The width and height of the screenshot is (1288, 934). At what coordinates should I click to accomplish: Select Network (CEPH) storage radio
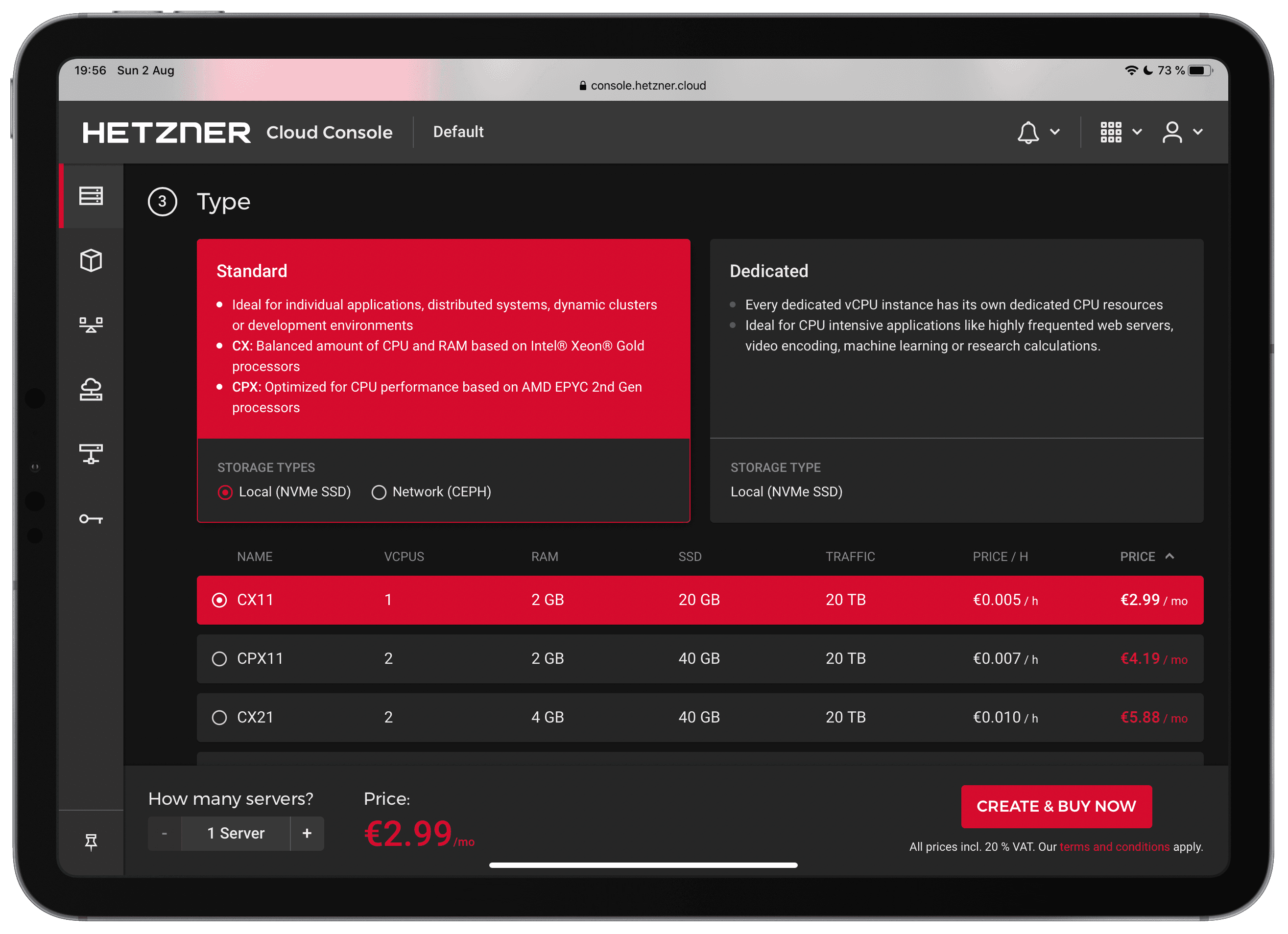pyautogui.click(x=380, y=493)
